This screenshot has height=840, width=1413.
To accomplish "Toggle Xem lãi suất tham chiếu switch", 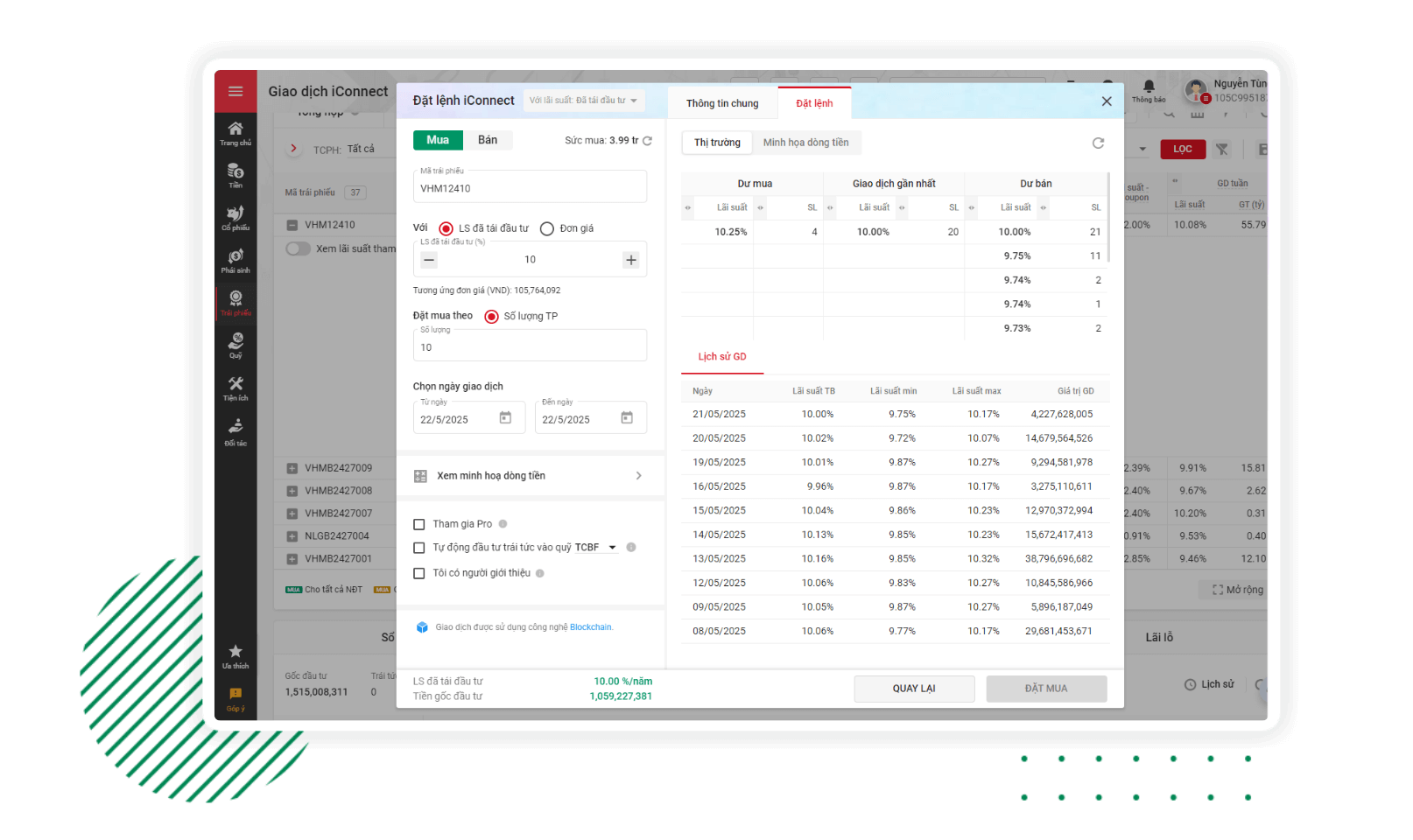I will click(299, 248).
